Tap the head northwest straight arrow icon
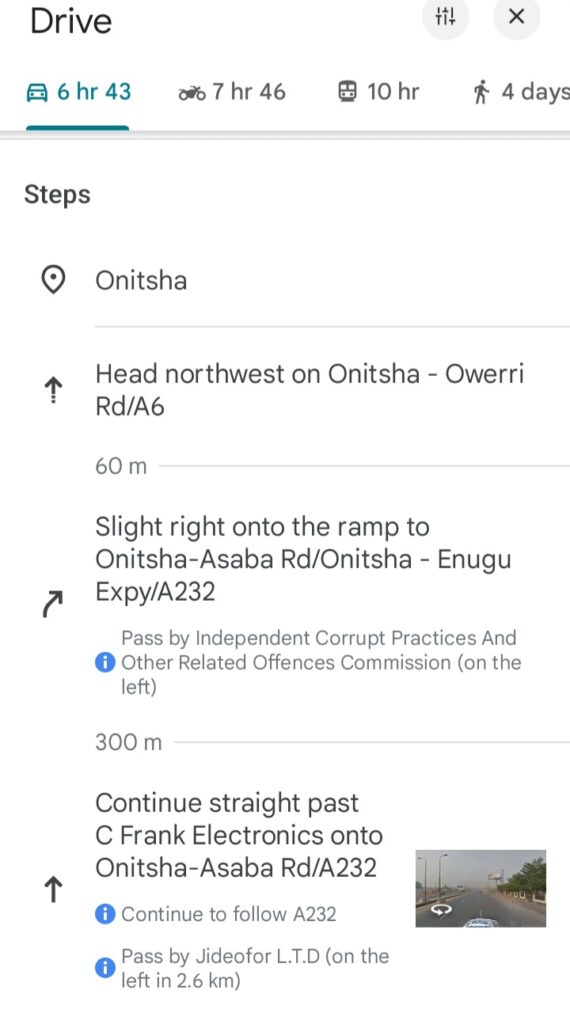 coord(54,391)
